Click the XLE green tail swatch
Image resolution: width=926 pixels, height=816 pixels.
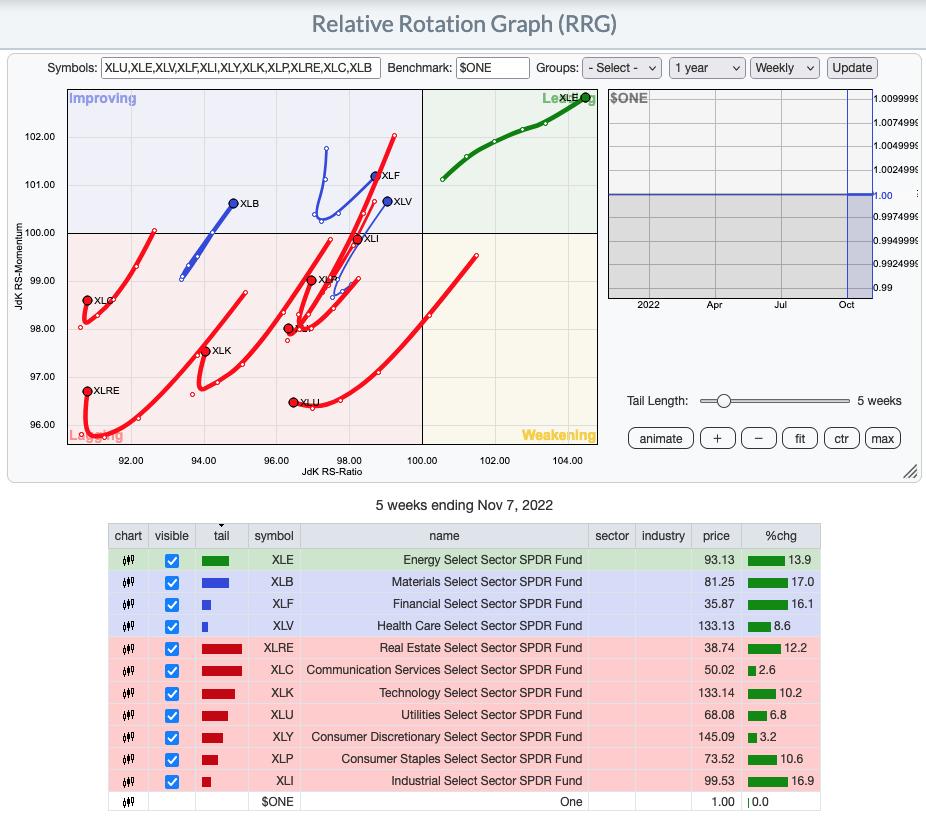[x=215, y=561]
